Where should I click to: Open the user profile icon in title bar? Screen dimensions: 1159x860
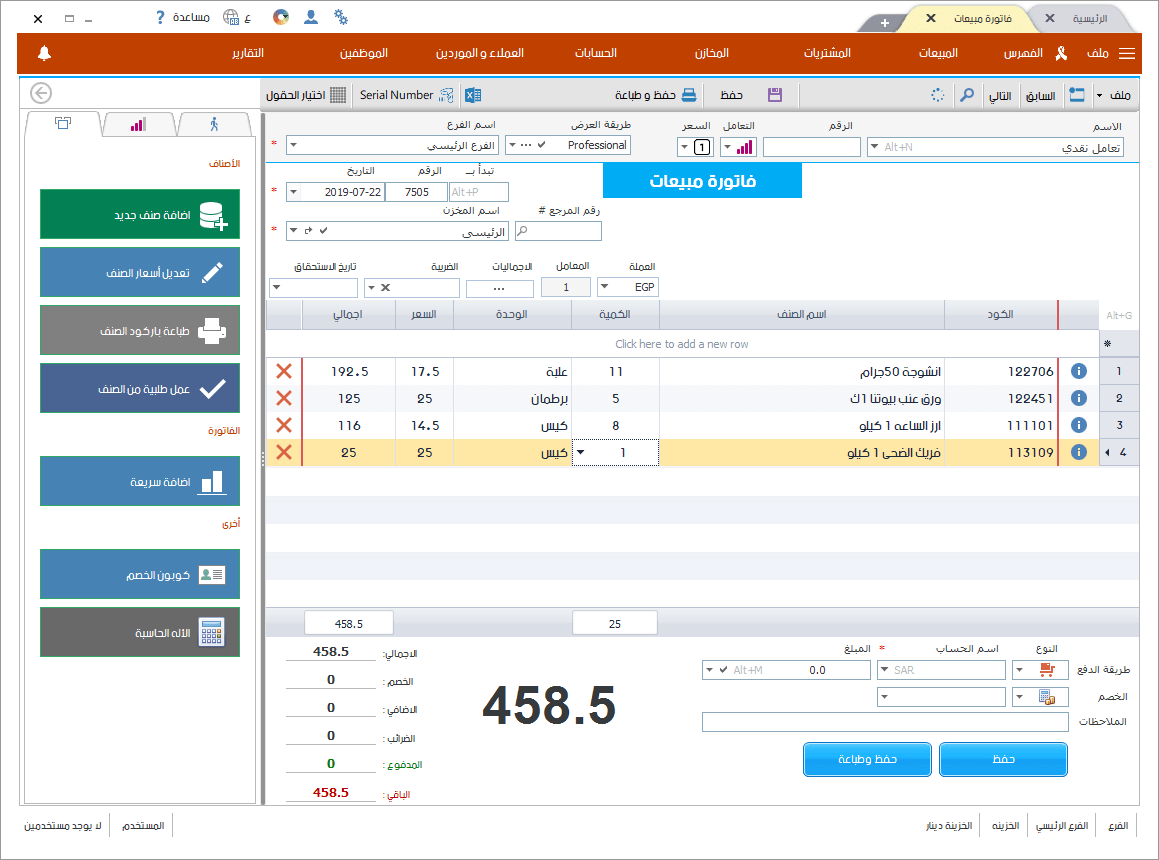(311, 17)
